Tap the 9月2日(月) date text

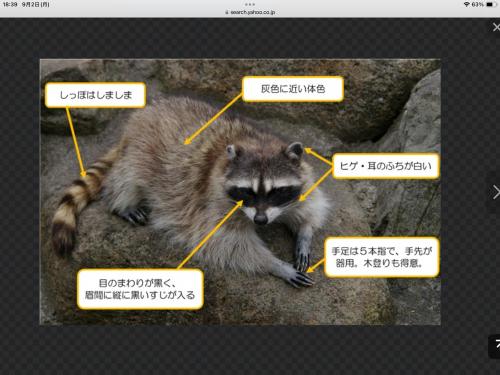pyautogui.click(x=36, y=5)
